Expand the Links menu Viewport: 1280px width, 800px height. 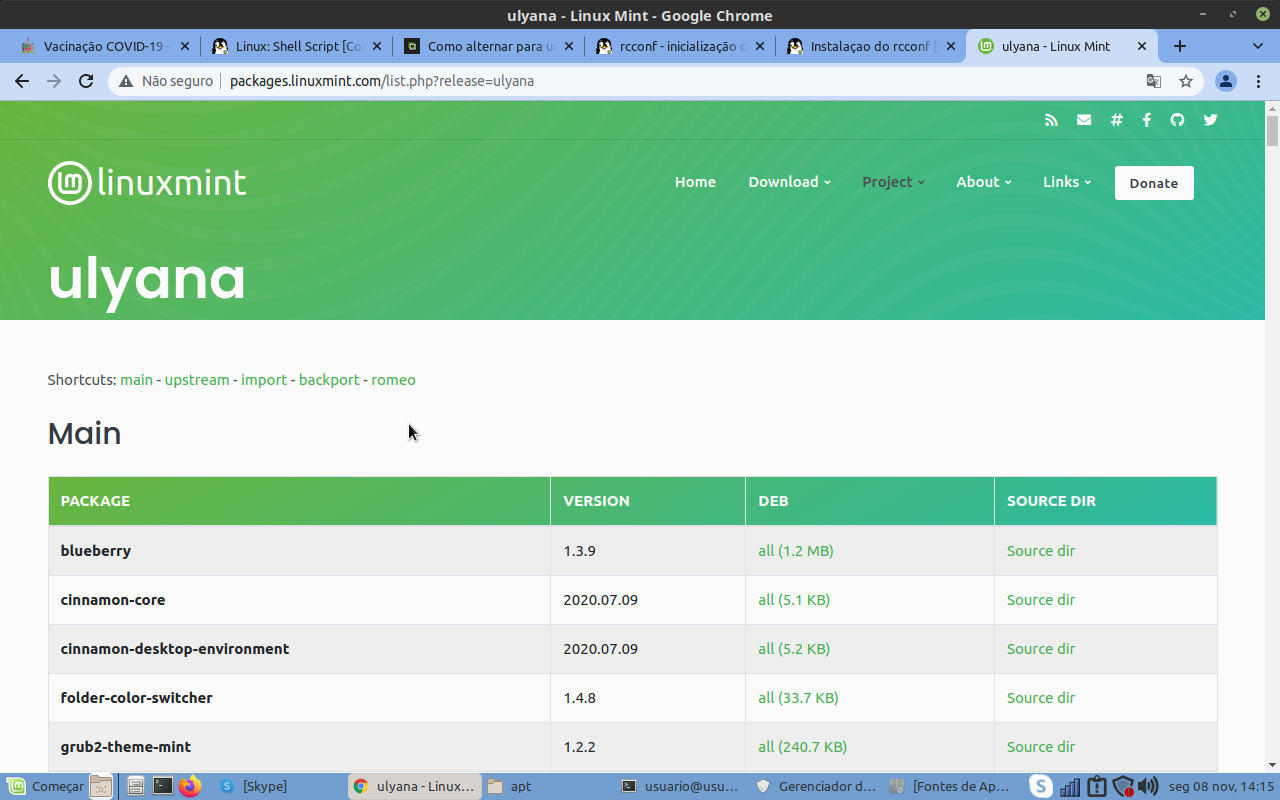[x=1066, y=182]
